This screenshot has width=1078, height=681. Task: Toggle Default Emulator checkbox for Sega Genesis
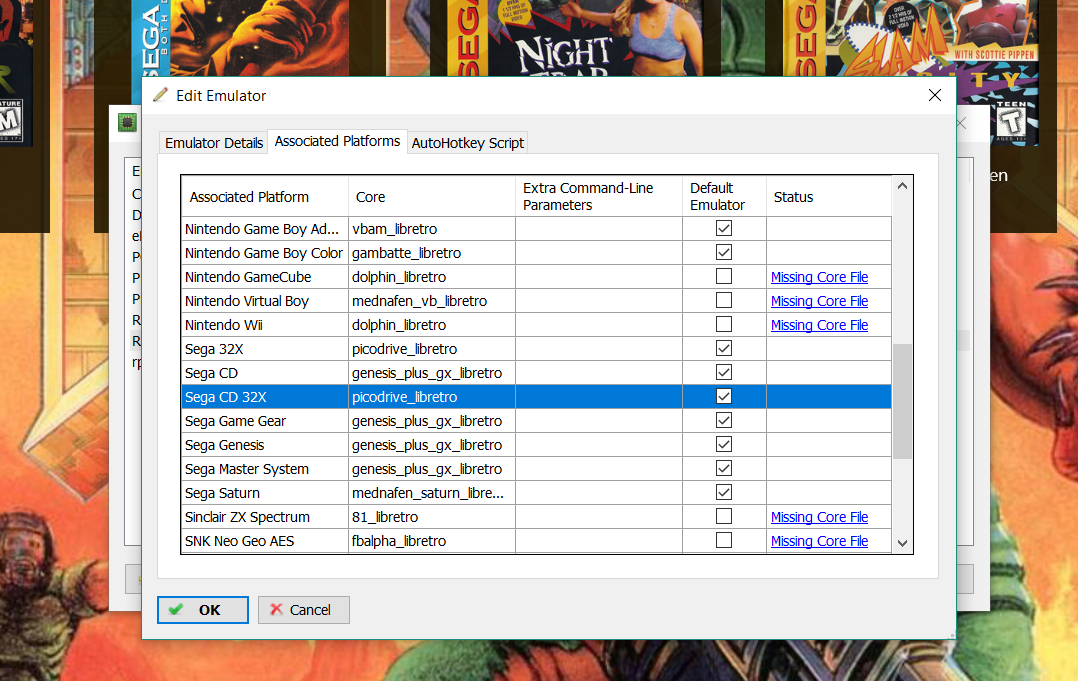tap(723, 445)
